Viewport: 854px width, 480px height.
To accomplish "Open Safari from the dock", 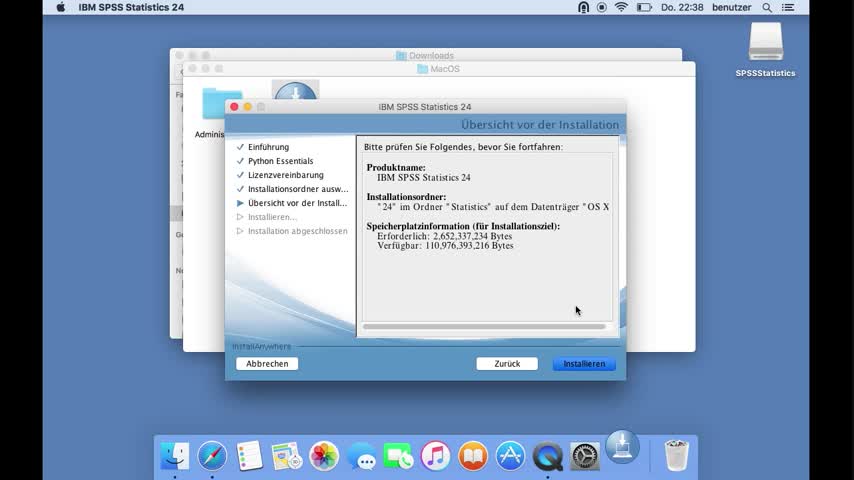I will click(212, 456).
